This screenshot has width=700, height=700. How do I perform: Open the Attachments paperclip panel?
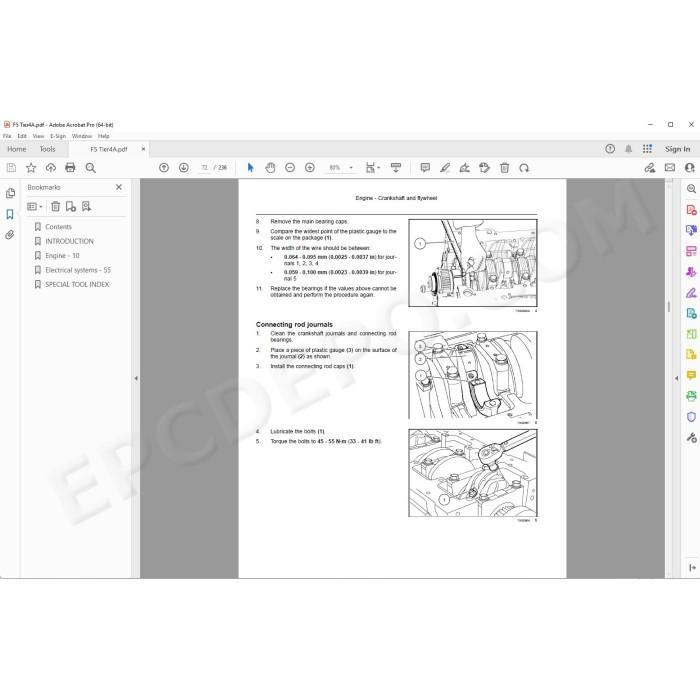click(10, 235)
